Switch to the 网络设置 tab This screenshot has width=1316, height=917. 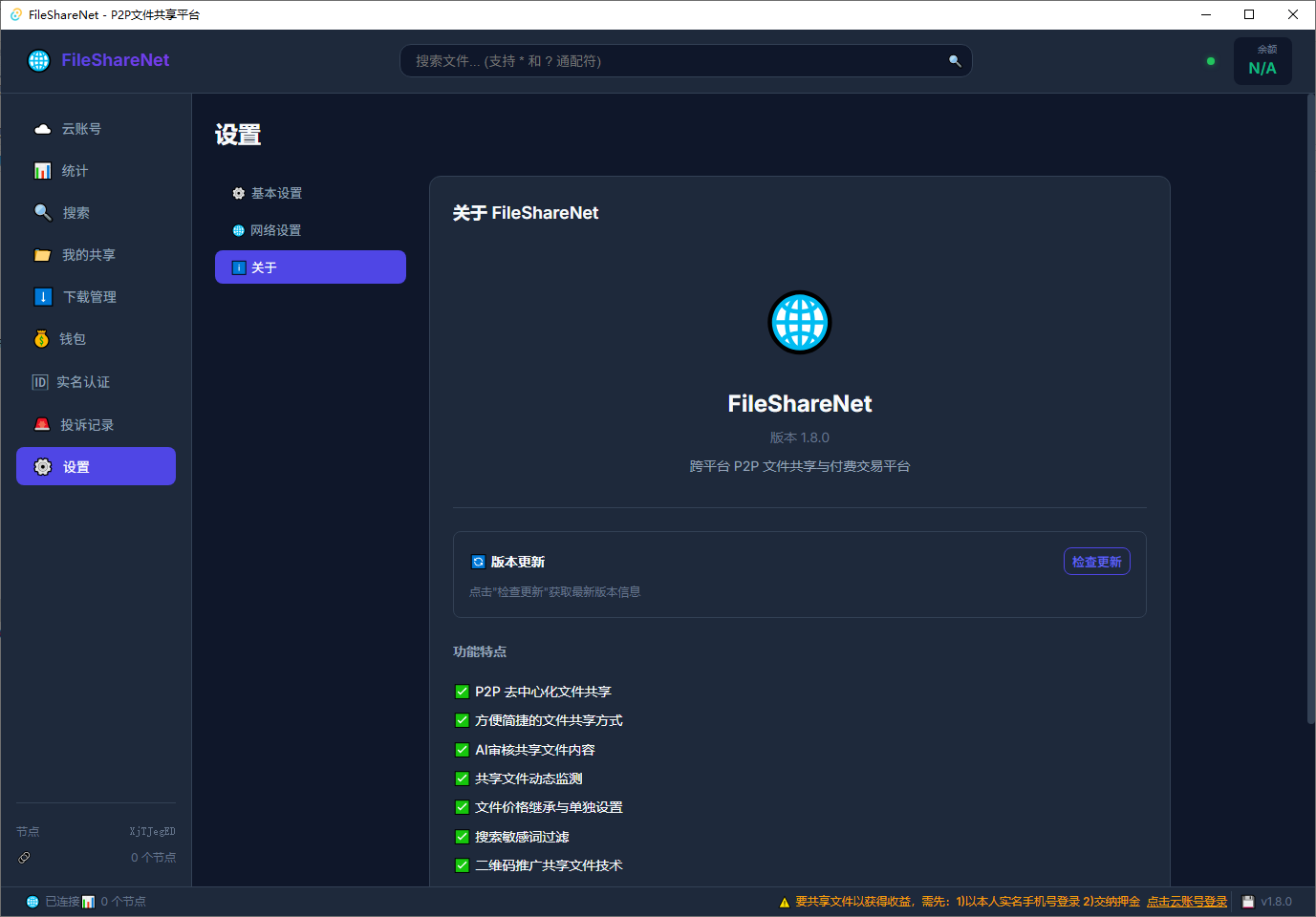[311, 230]
